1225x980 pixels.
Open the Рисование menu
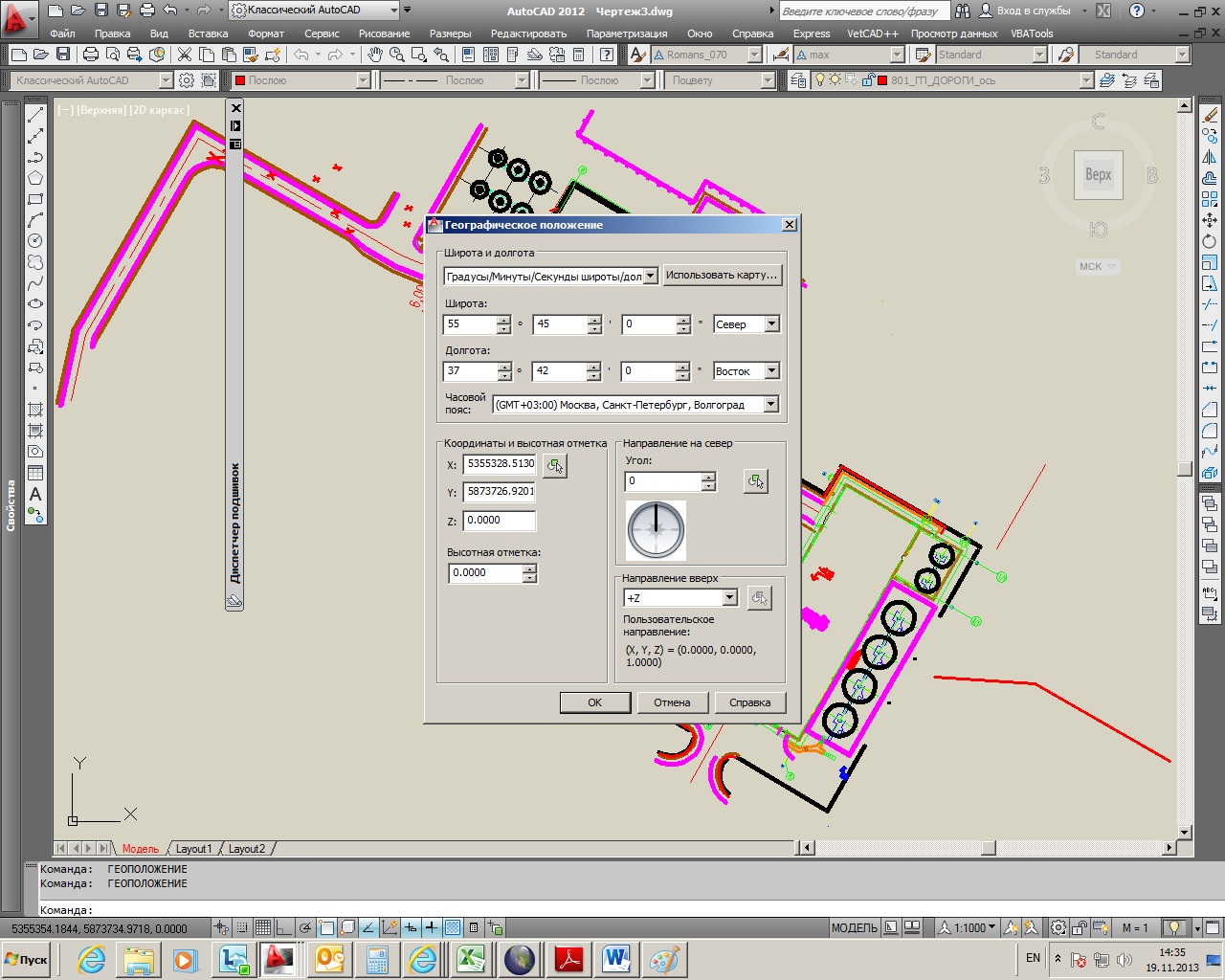pyautogui.click(x=384, y=33)
